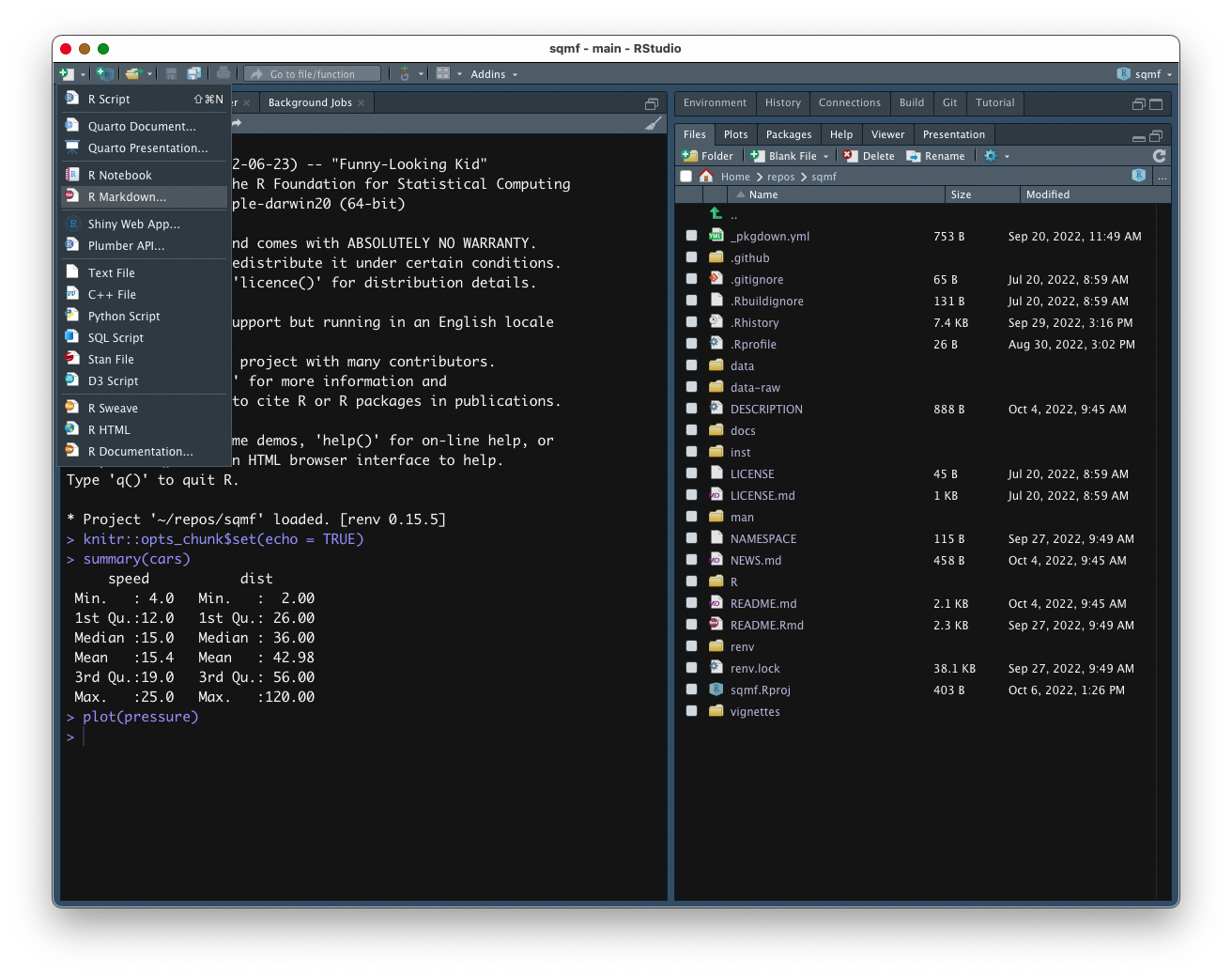The height and width of the screenshot is (977, 1232).
Task: Open the files More gear icon
Action: coord(991,156)
